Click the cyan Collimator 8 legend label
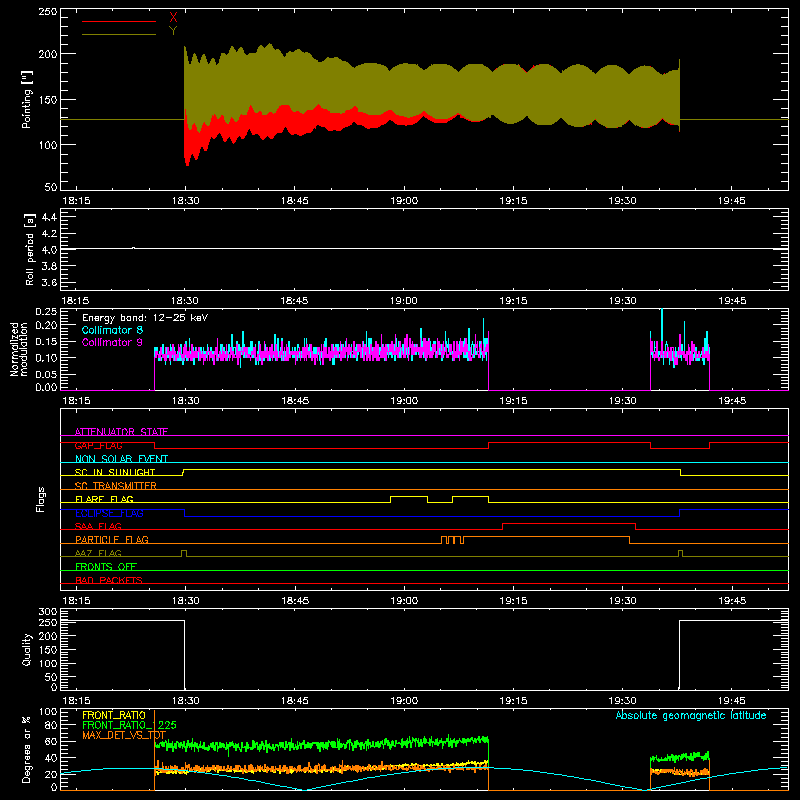This screenshot has height=800, width=800. pos(112,330)
